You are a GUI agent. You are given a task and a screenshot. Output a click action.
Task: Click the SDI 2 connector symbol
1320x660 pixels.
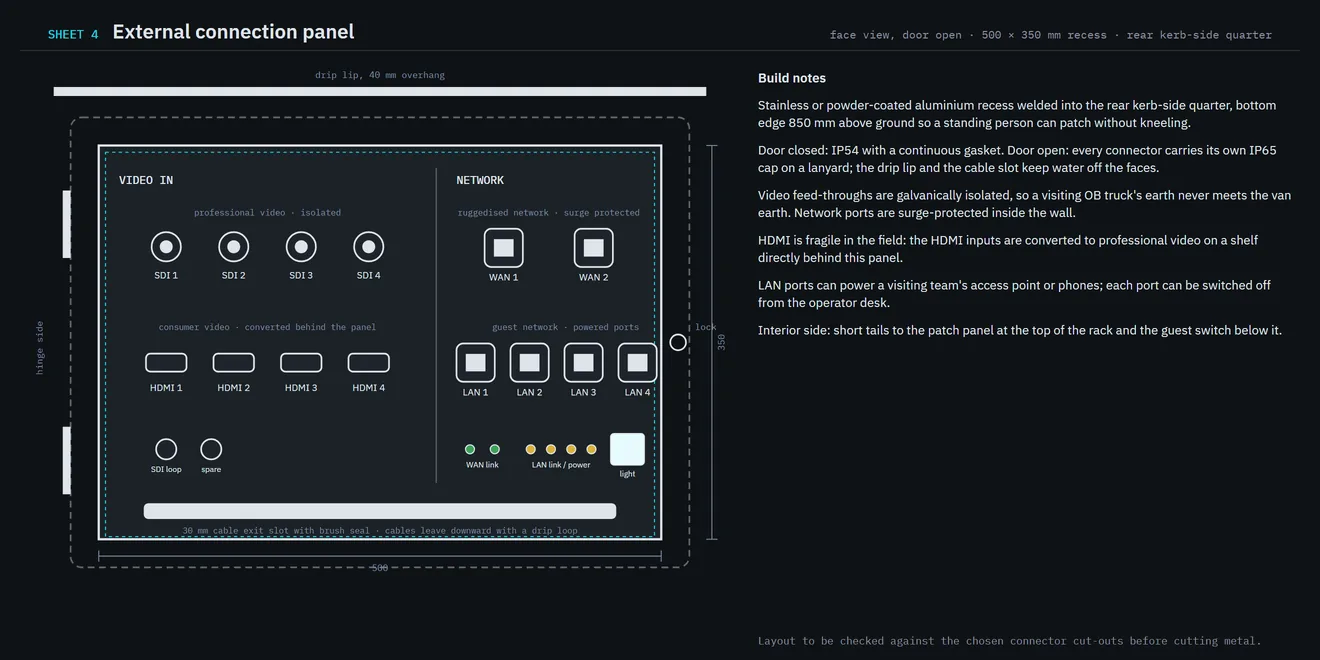(x=234, y=247)
